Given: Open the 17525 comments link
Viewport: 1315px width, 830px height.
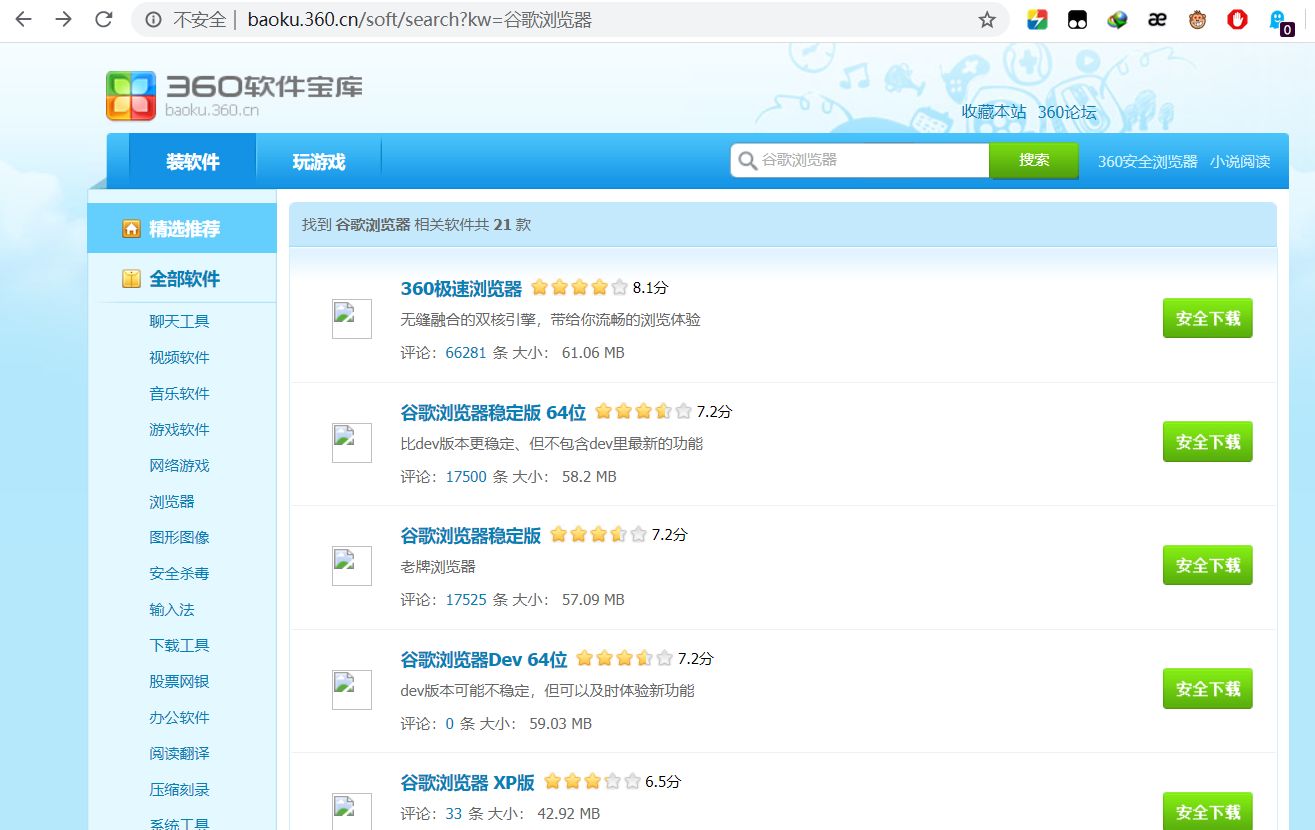Looking at the screenshot, I should pyautogui.click(x=466, y=600).
